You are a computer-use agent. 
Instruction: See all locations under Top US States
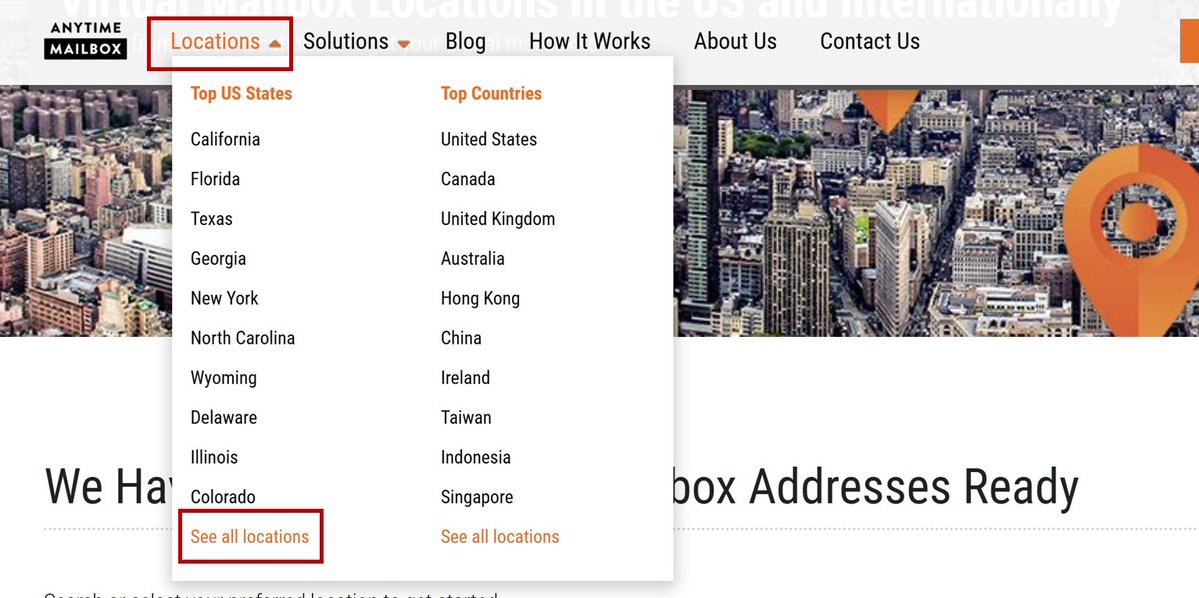249,537
